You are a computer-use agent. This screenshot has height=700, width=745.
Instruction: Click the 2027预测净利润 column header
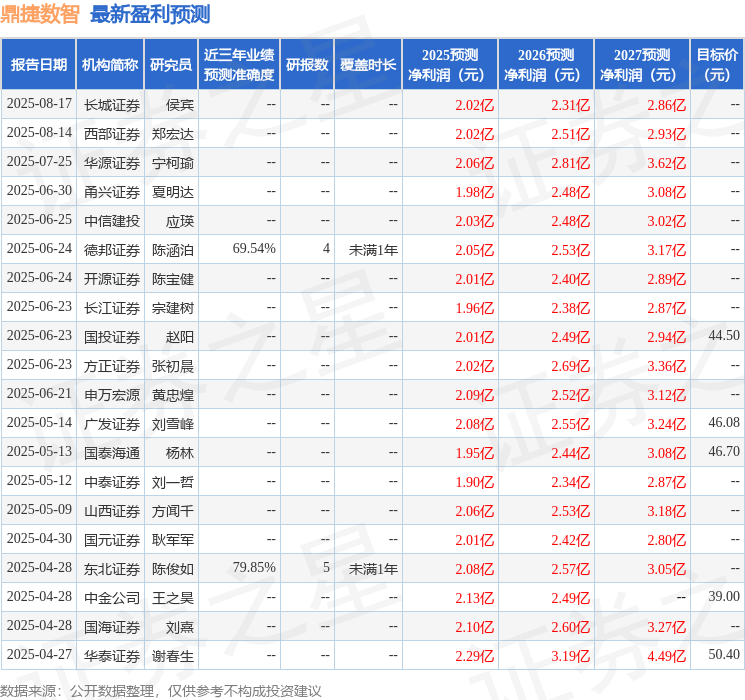642,65
